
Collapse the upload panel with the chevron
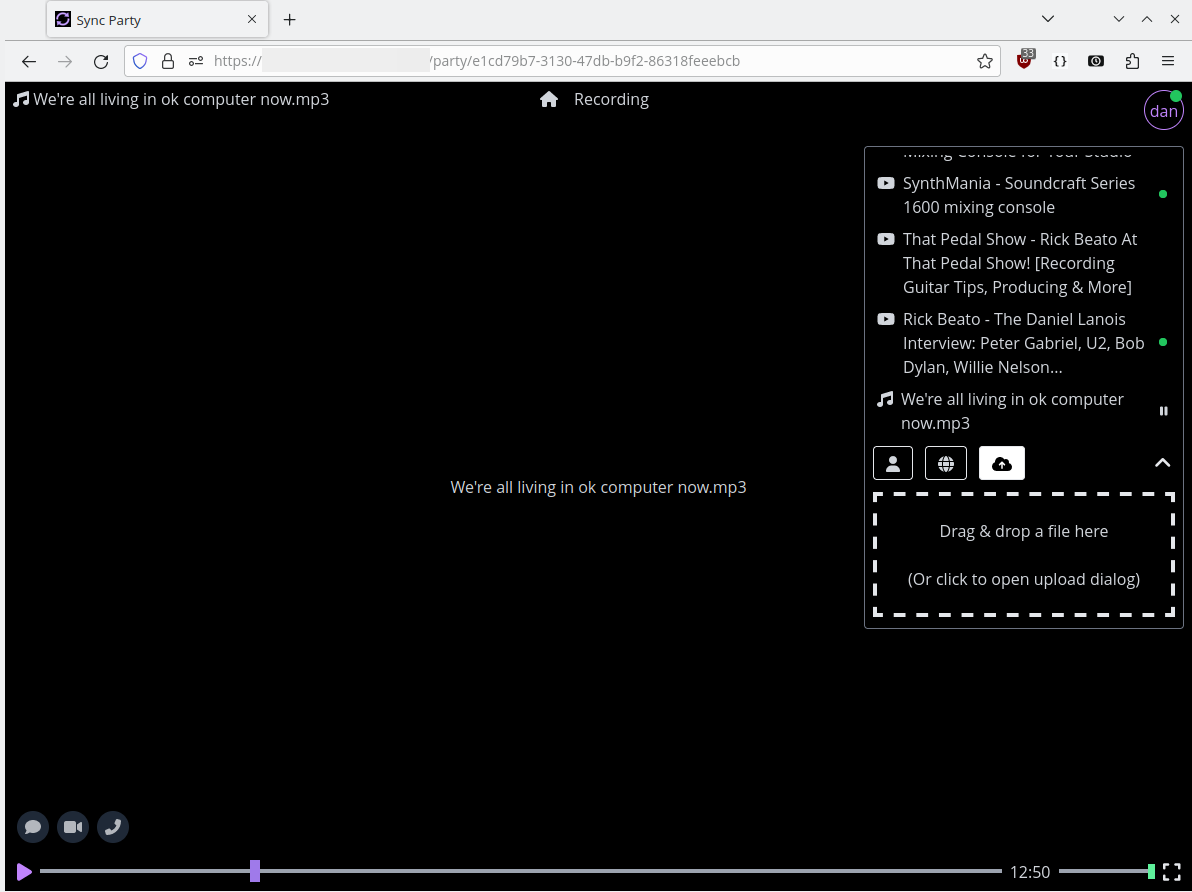click(x=1163, y=462)
